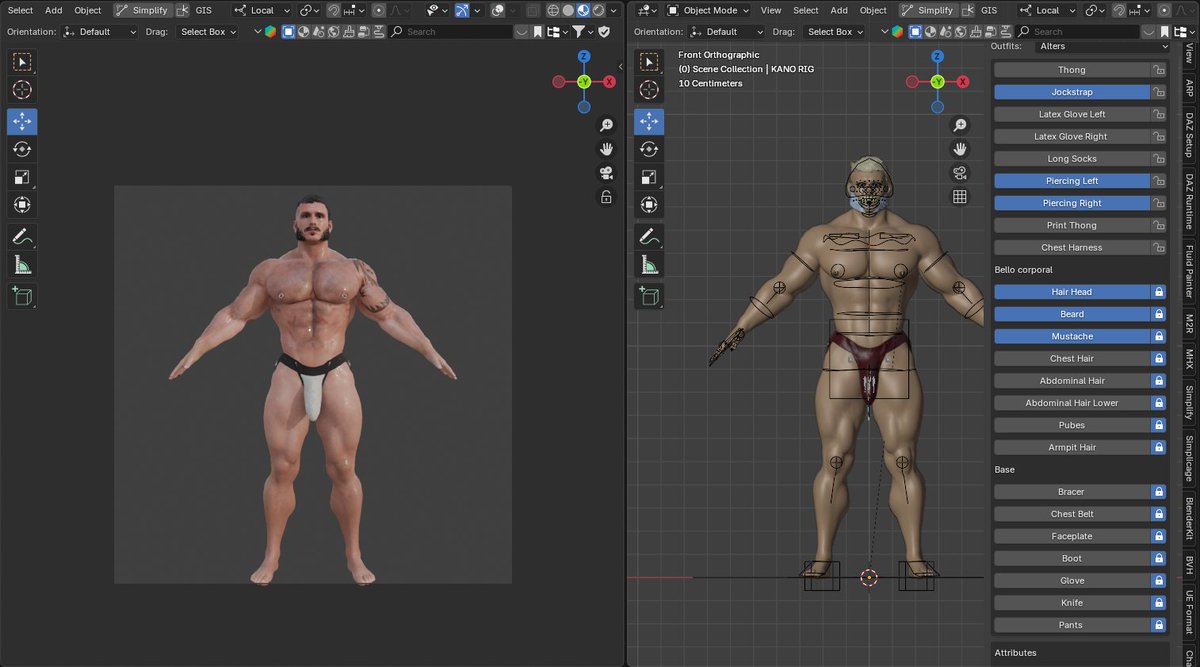Toggle lock for Piercing Left
Viewport: 1200px width, 667px height.
(x=1159, y=181)
